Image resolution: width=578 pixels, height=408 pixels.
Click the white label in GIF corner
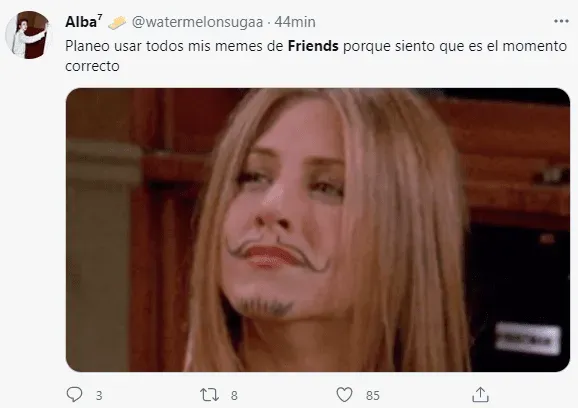(x=527, y=339)
